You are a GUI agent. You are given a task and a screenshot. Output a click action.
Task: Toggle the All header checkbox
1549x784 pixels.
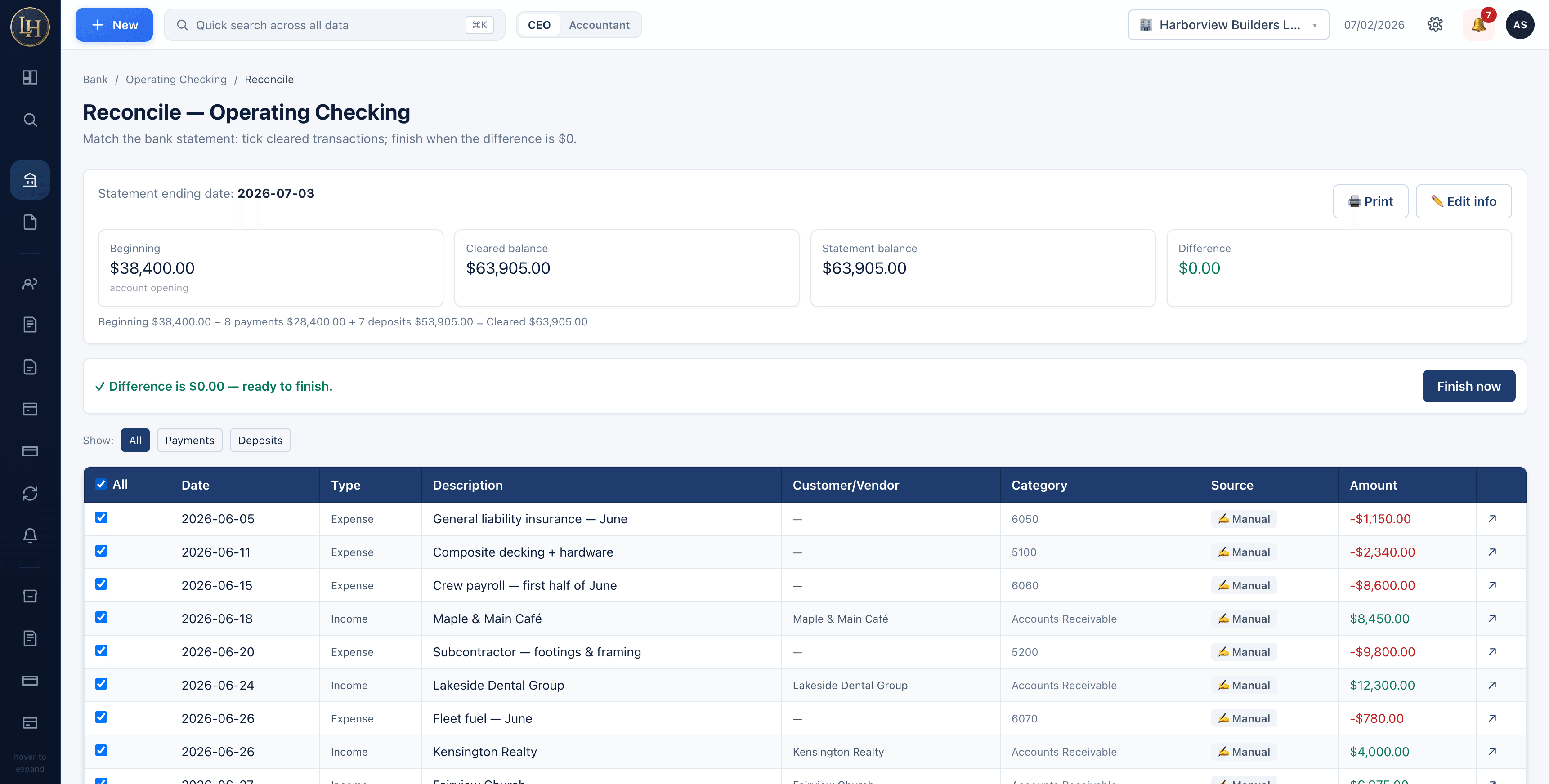(x=101, y=484)
